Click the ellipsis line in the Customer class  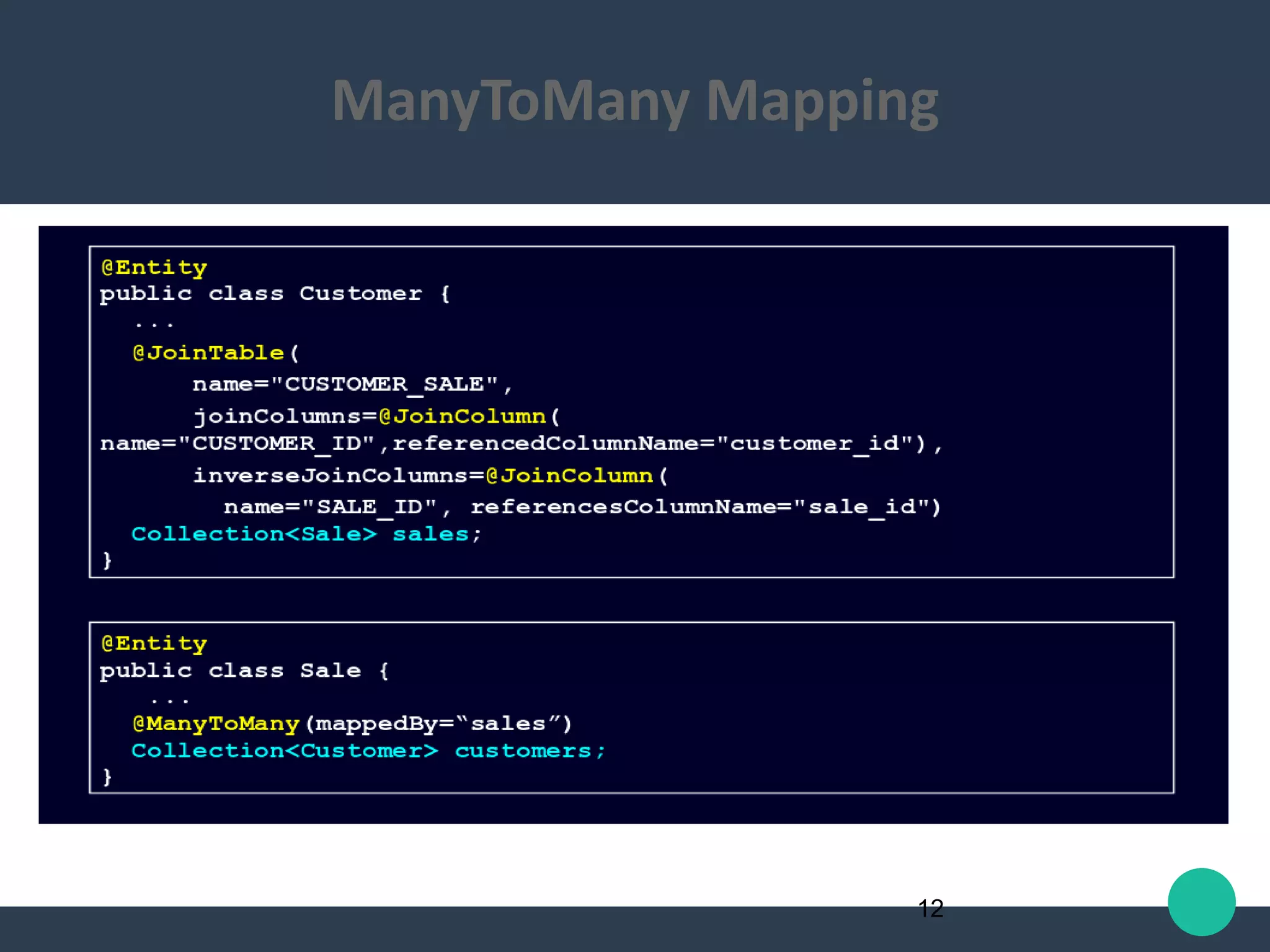pyautogui.click(x=154, y=324)
